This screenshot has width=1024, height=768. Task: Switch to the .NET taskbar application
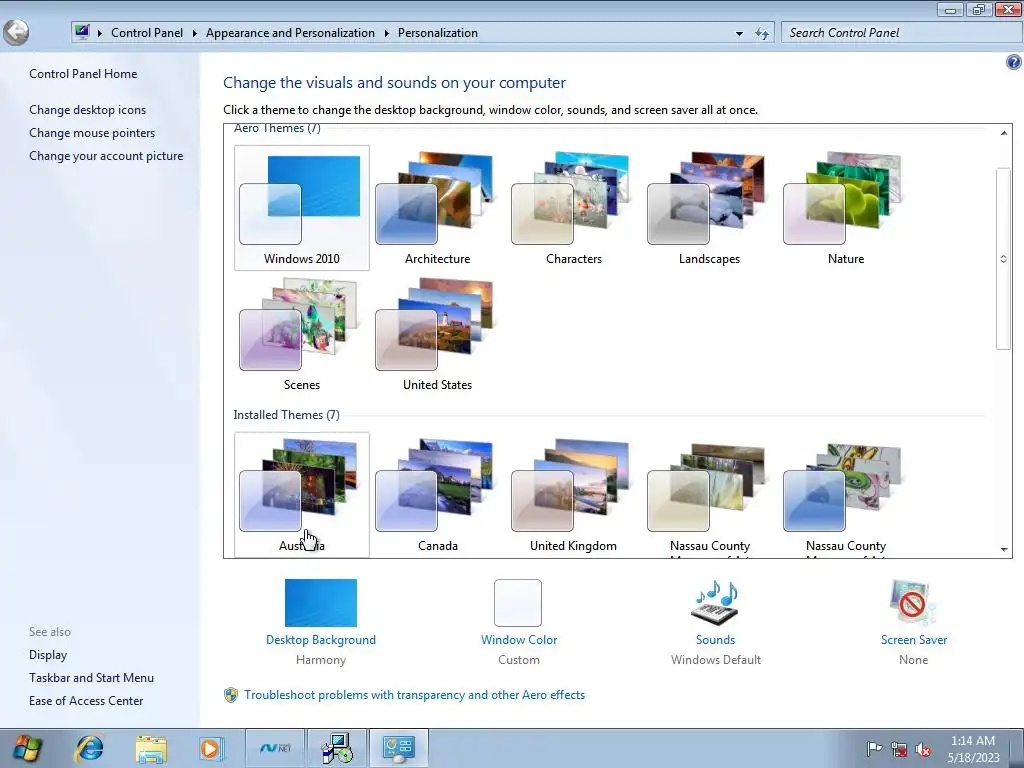point(275,748)
